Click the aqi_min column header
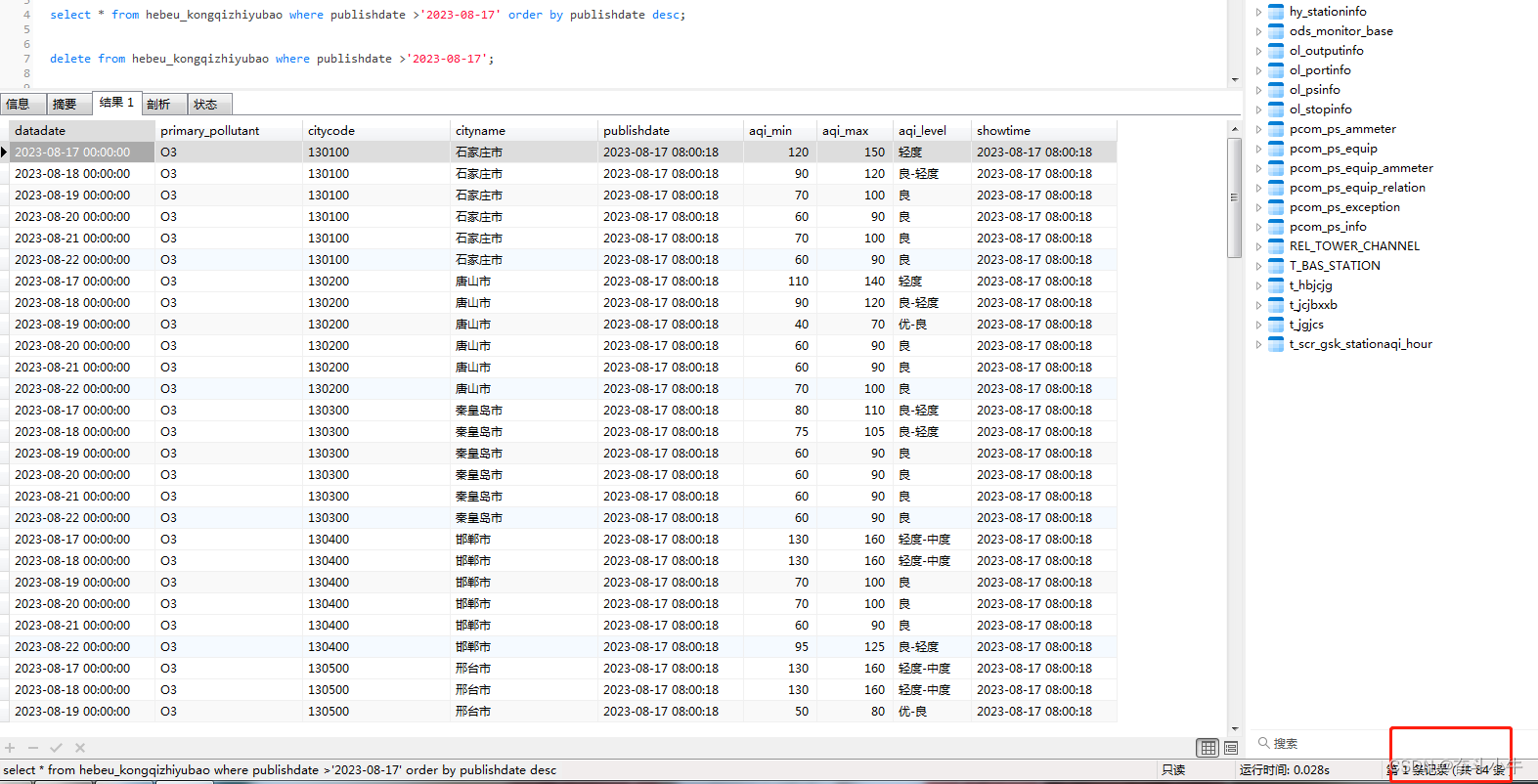Screen dimensions: 1538x784 779,131
